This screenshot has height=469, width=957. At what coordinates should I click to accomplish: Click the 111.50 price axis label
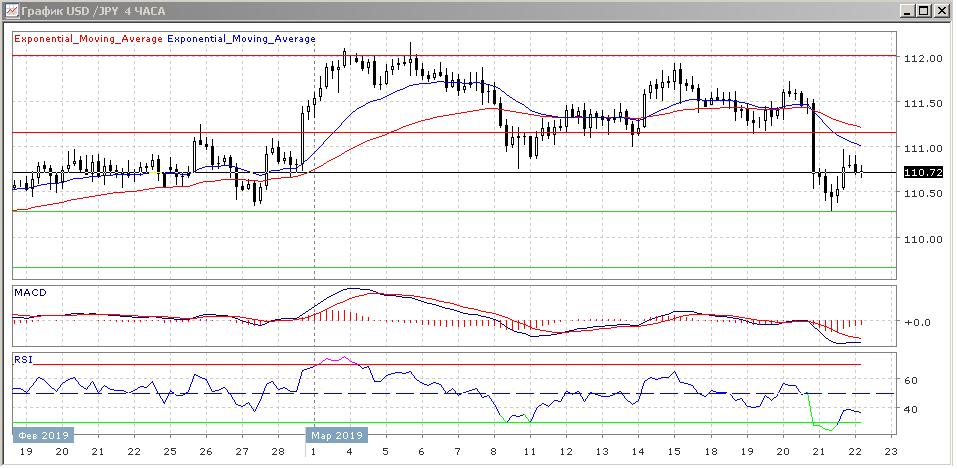pyautogui.click(x=924, y=104)
